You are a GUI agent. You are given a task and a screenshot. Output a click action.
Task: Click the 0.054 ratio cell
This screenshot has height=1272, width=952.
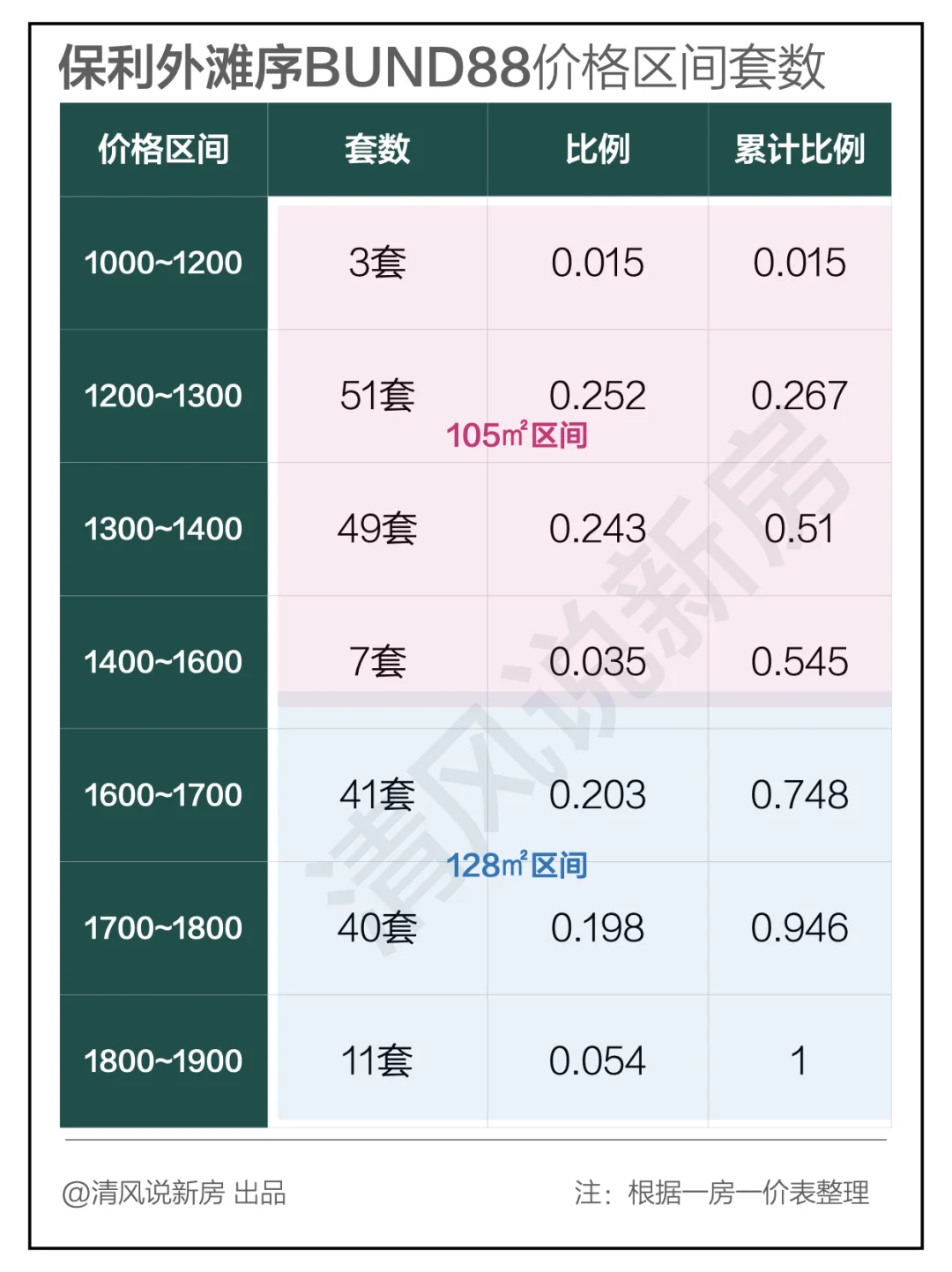[x=598, y=1061]
